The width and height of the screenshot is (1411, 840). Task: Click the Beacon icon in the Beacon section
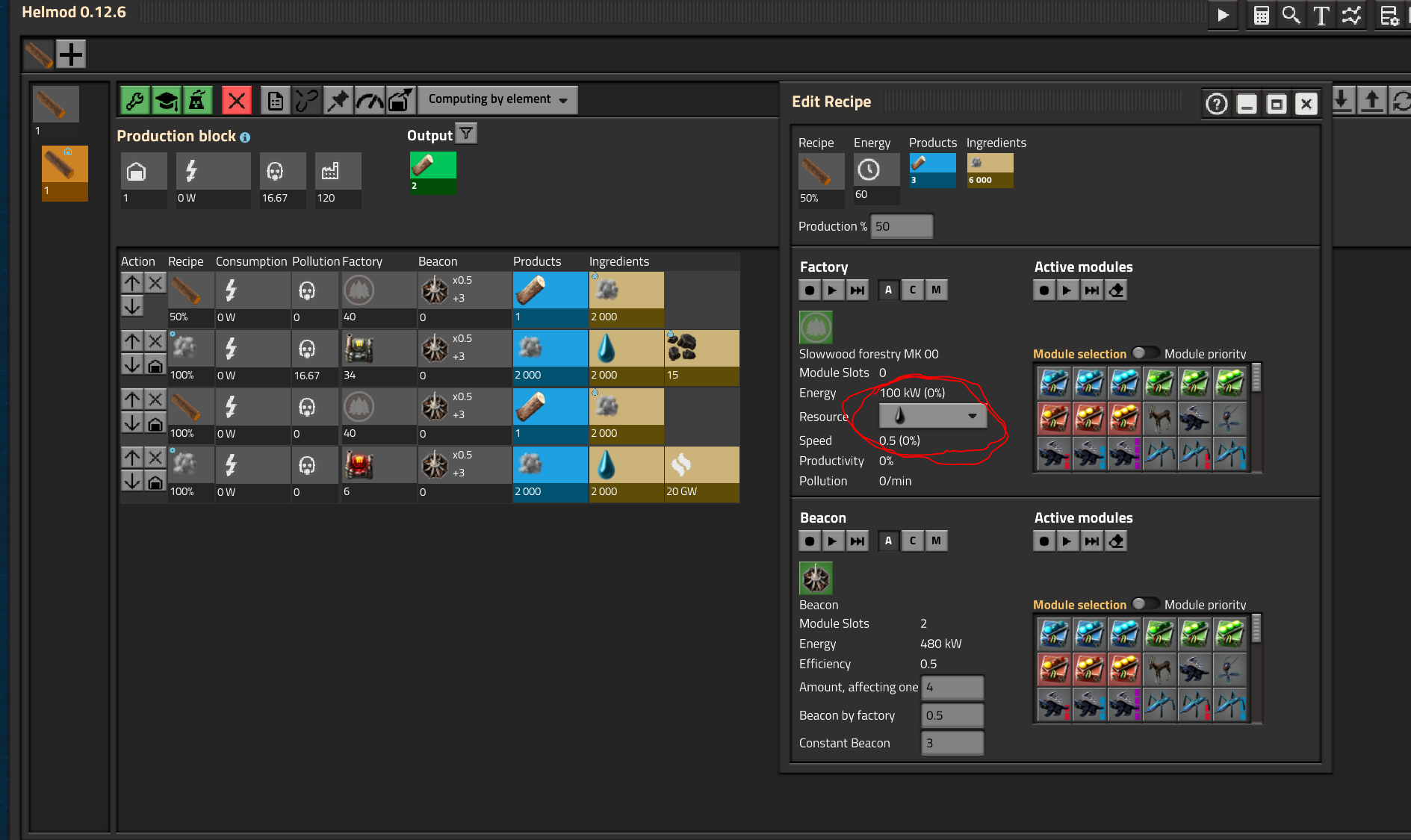click(x=816, y=578)
